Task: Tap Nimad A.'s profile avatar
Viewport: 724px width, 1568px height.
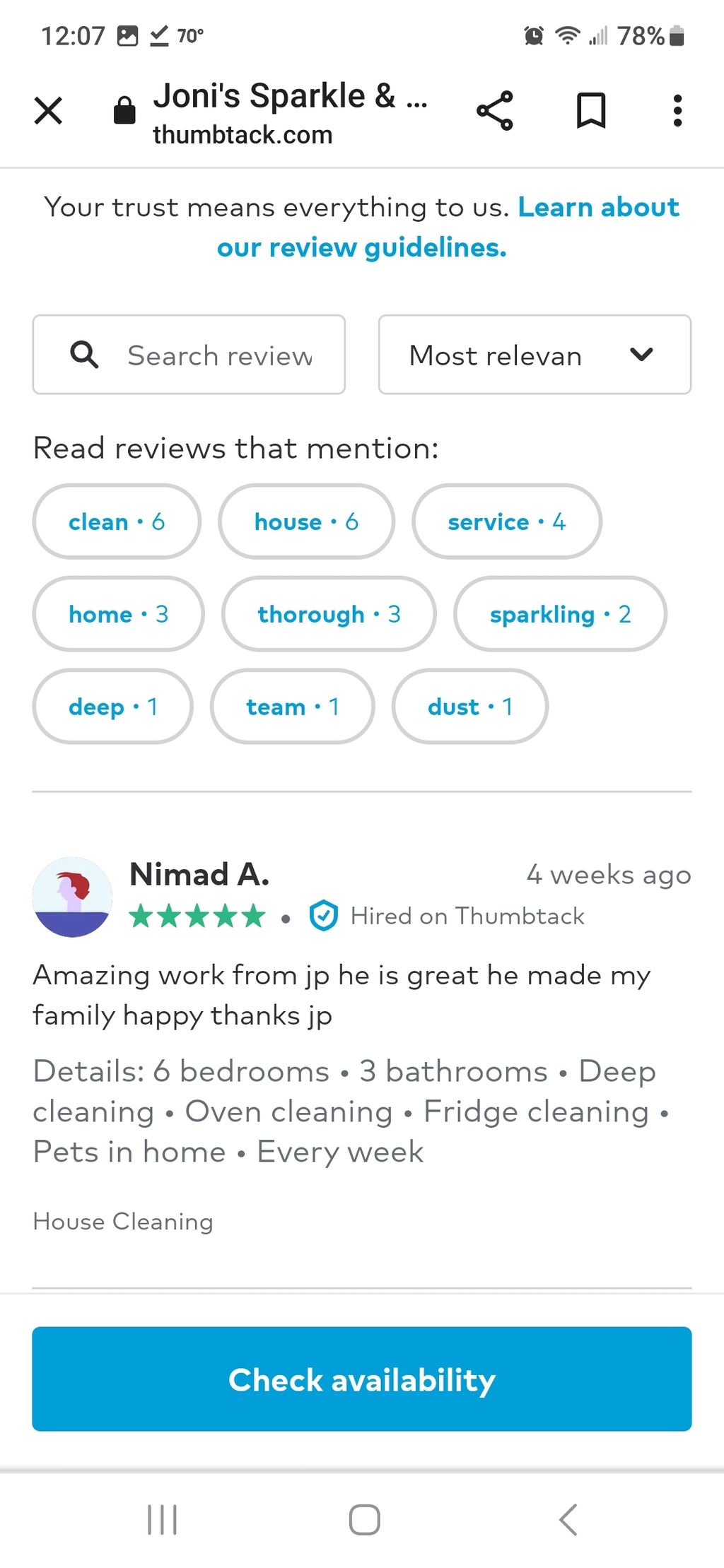Action: [72, 897]
